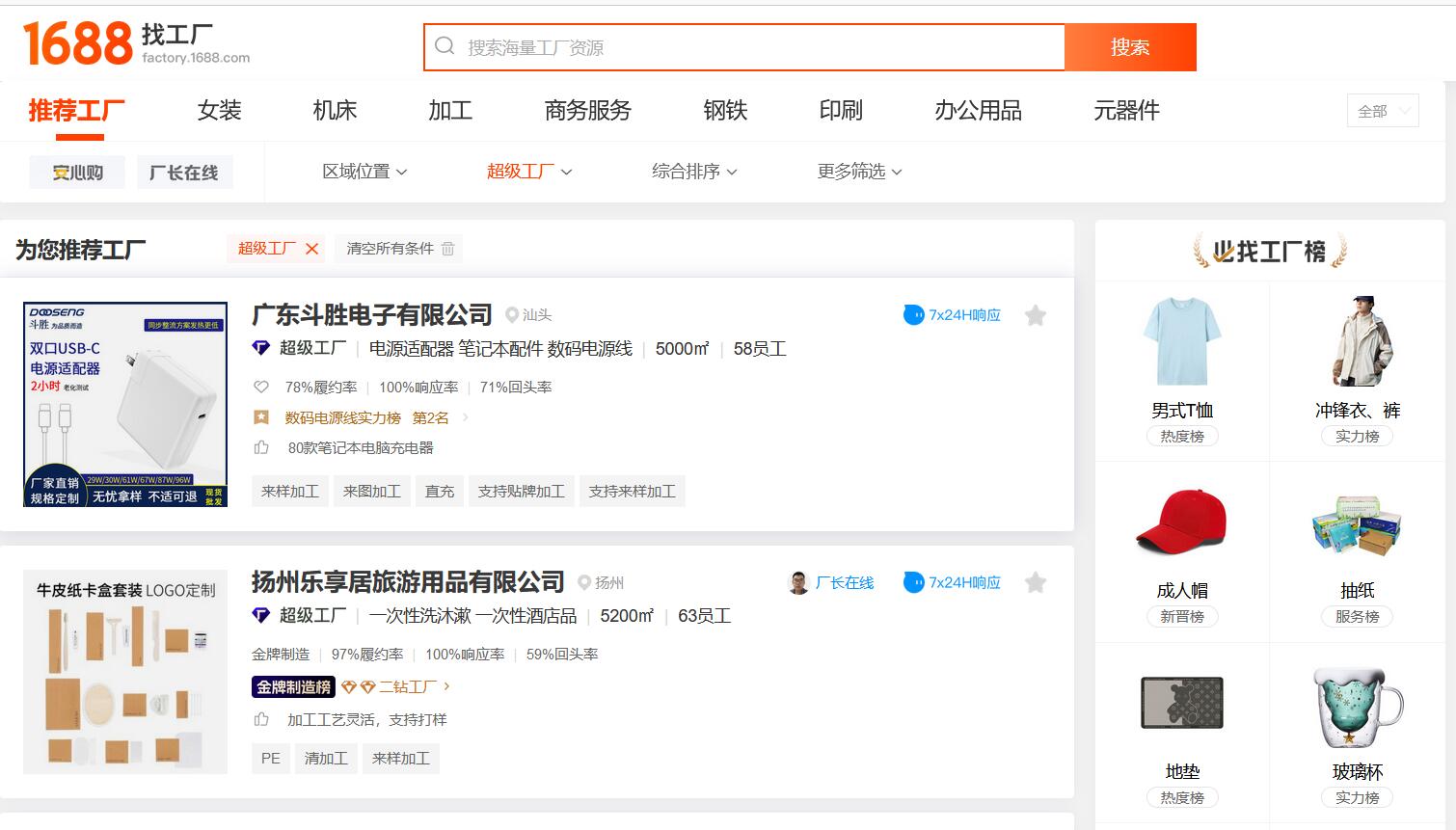Screen dimensions: 1456x830
Task: Click the diamond 超级工厂 badge of 扬州乐享居
Action: tap(260, 615)
